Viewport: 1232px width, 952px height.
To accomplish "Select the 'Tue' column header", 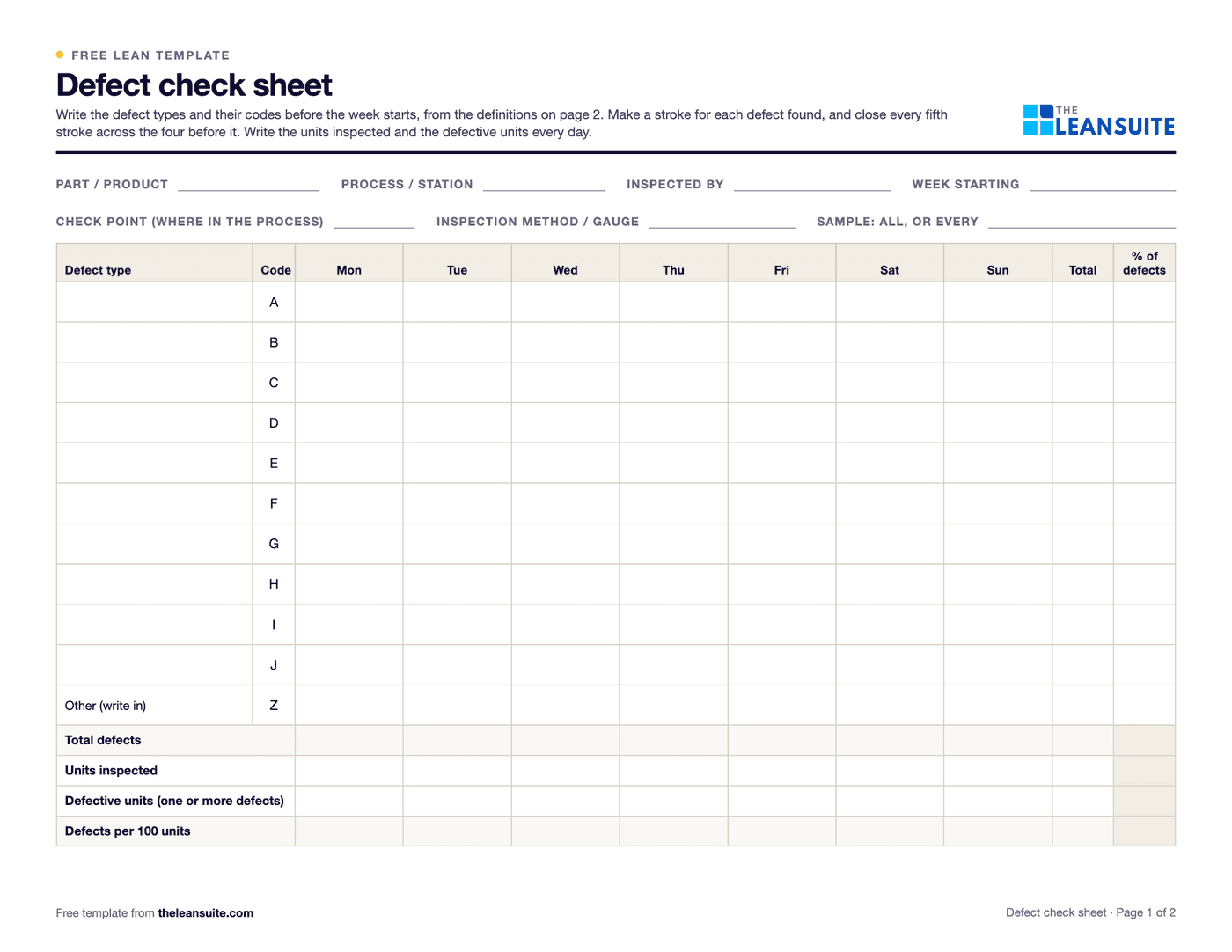I will [458, 263].
